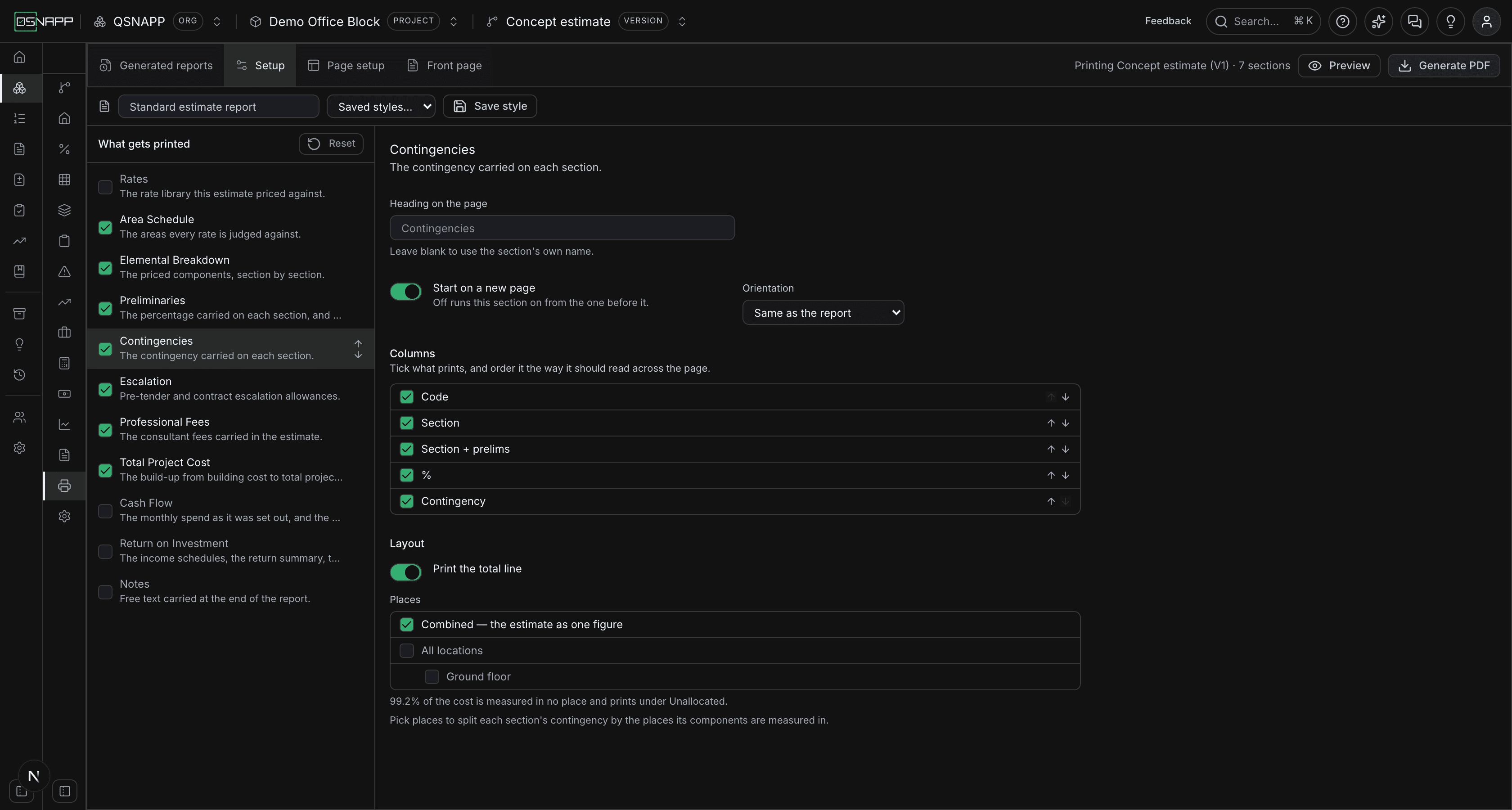
Task: Toggle the Print the total line switch
Action: click(405, 572)
